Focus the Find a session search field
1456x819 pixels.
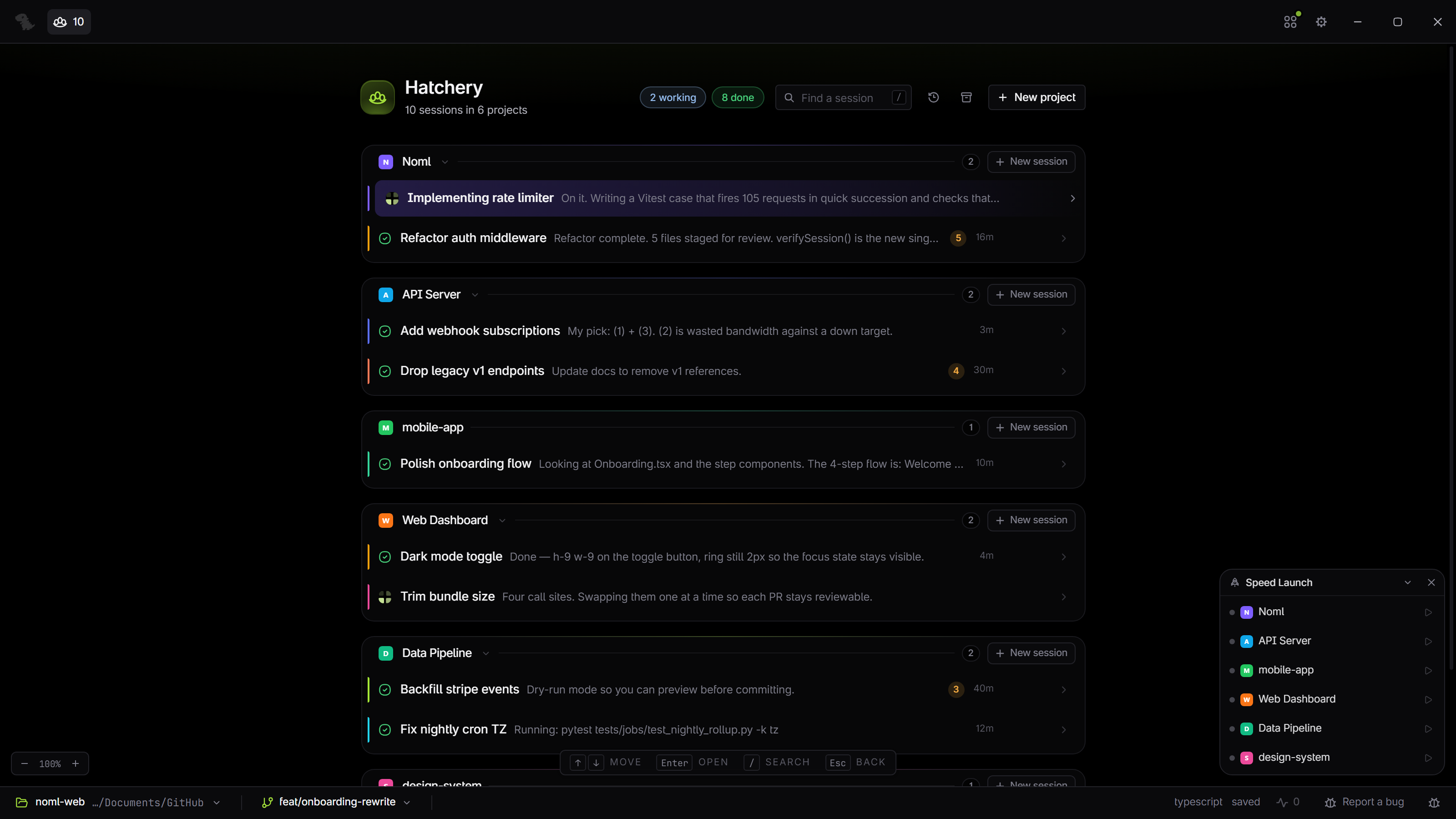[843, 97]
